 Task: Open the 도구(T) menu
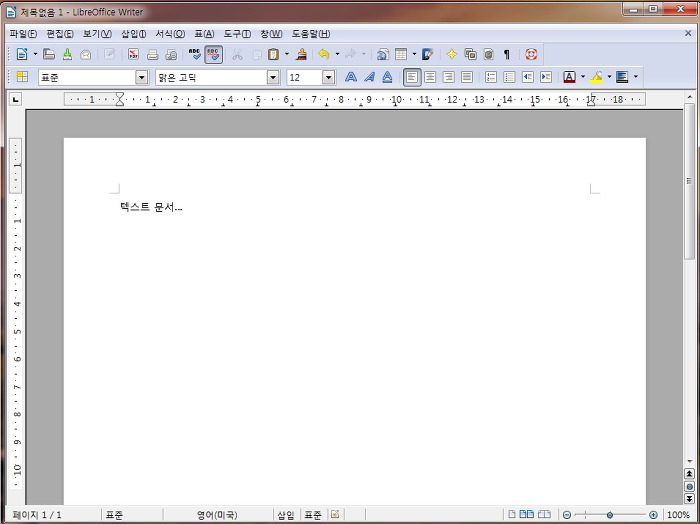(237, 34)
